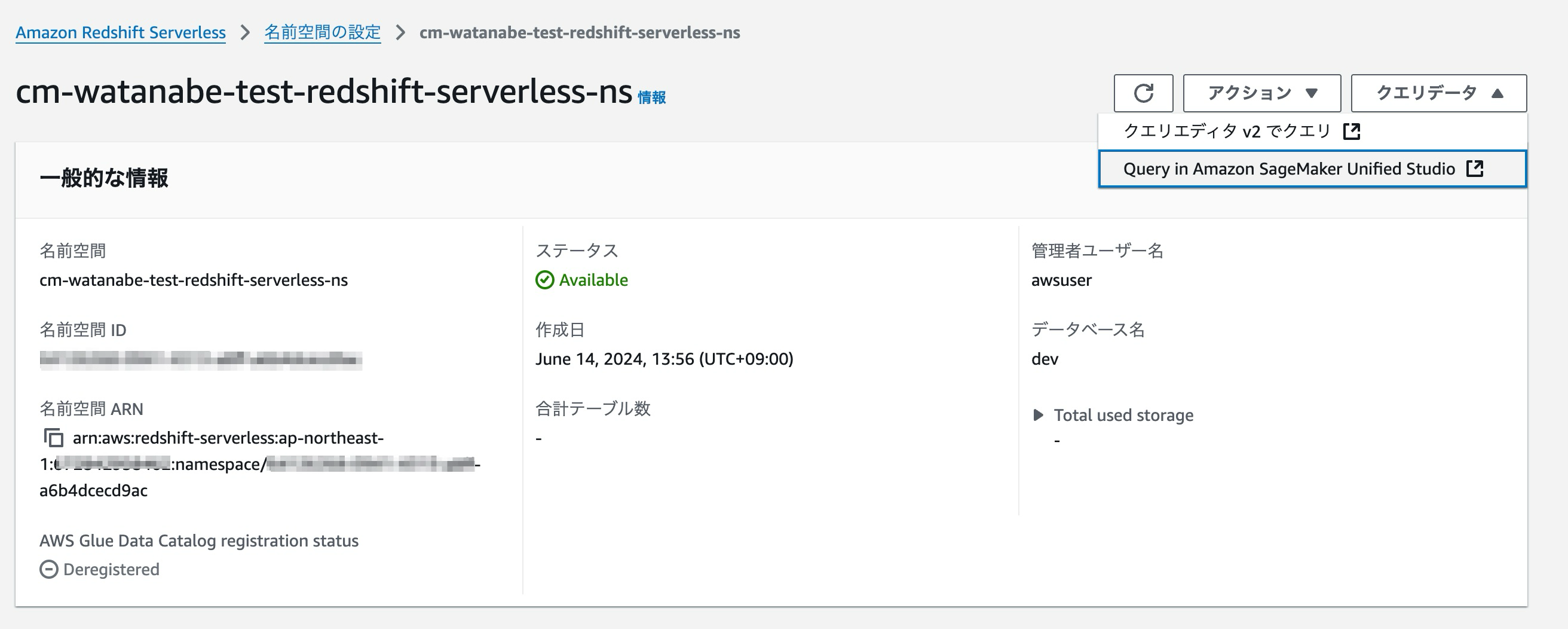
Task: Click breadcrumb chevron after 名前空間の設定
Action: pos(400,32)
